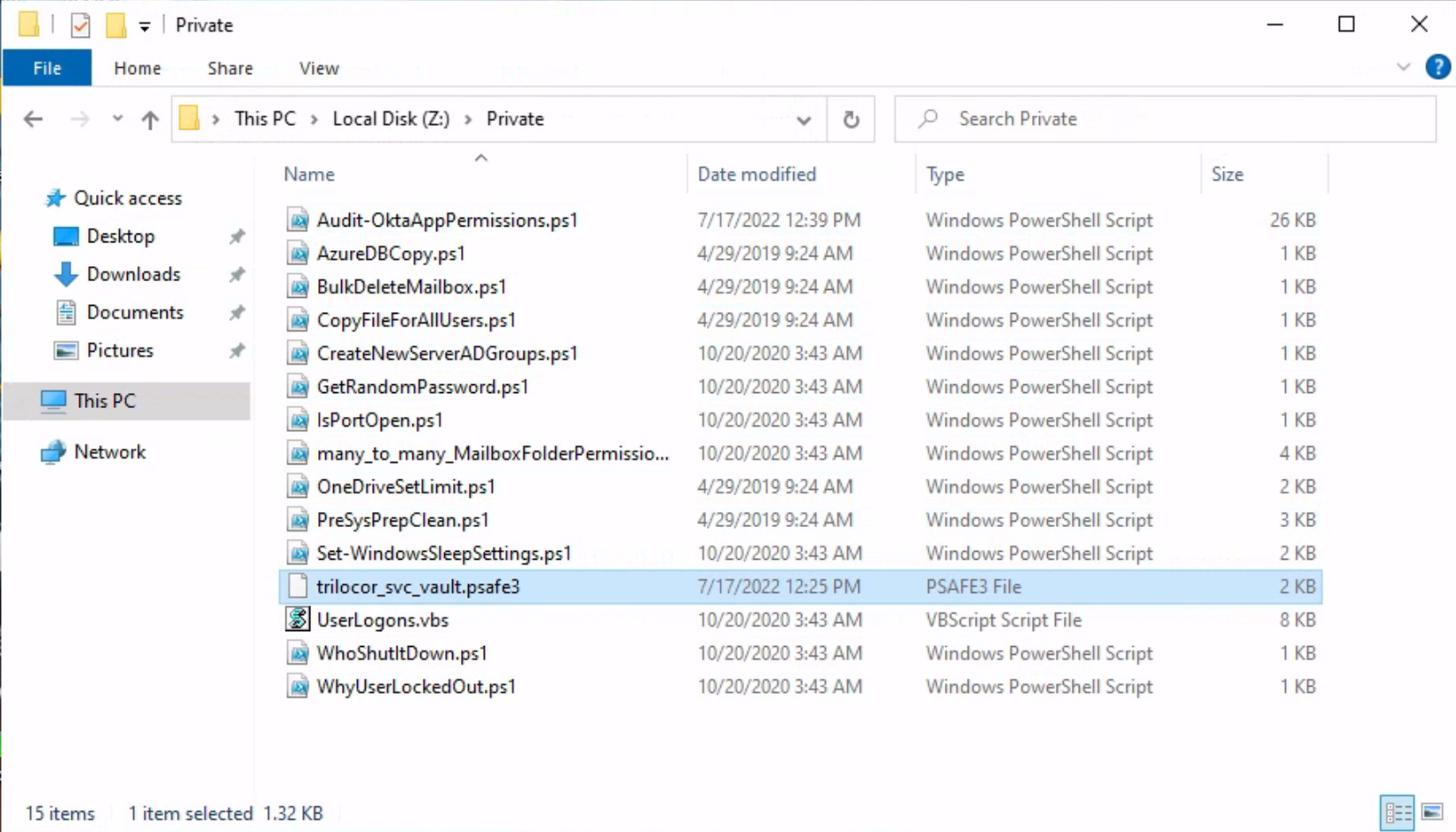Click the pin icon next to Documents
The height and width of the screenshot is (832, 1456).
(x=237, y=312)
